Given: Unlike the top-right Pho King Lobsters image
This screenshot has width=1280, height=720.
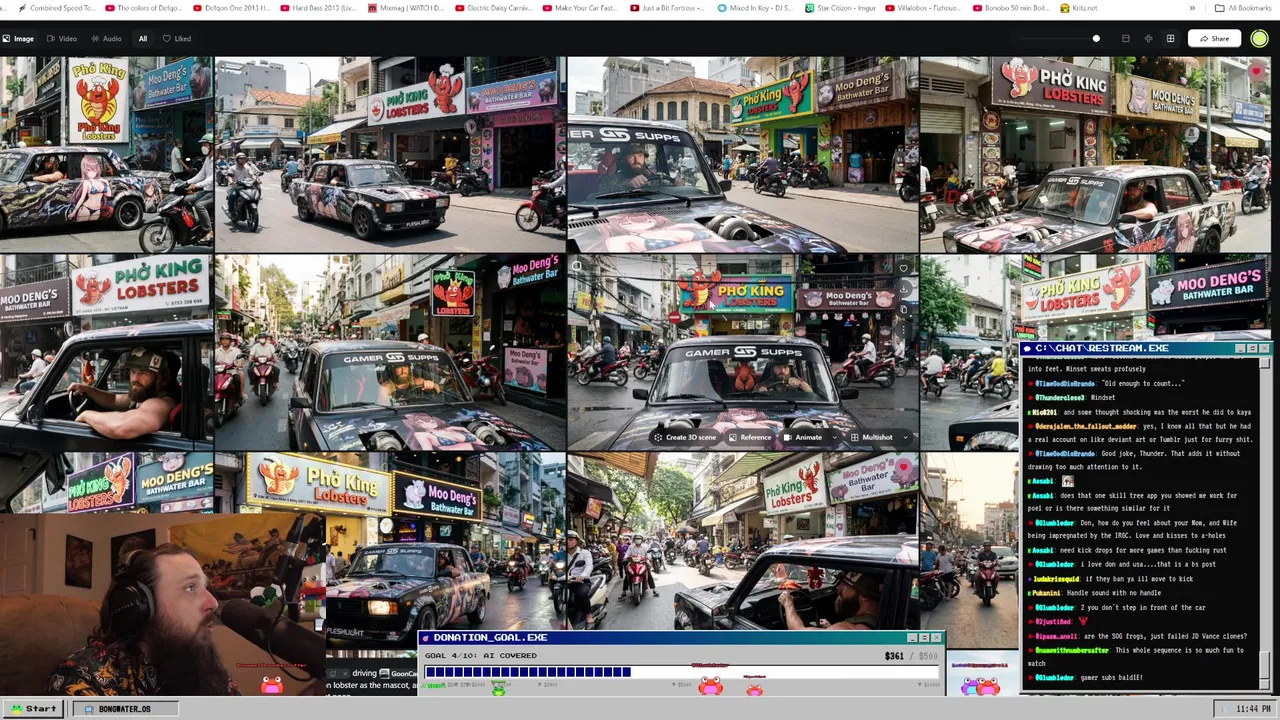Looking at the screenshot, I should 1256,71.
